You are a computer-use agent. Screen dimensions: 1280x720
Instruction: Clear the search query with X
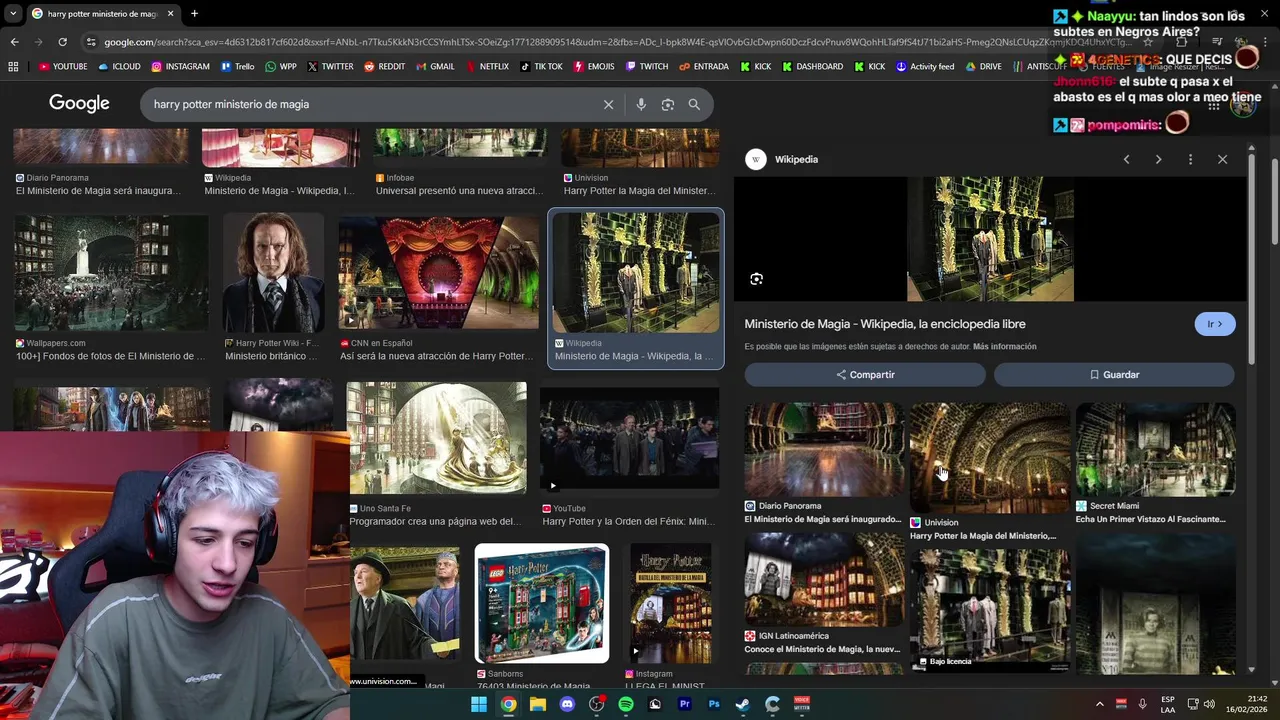(x=608, y=104)
